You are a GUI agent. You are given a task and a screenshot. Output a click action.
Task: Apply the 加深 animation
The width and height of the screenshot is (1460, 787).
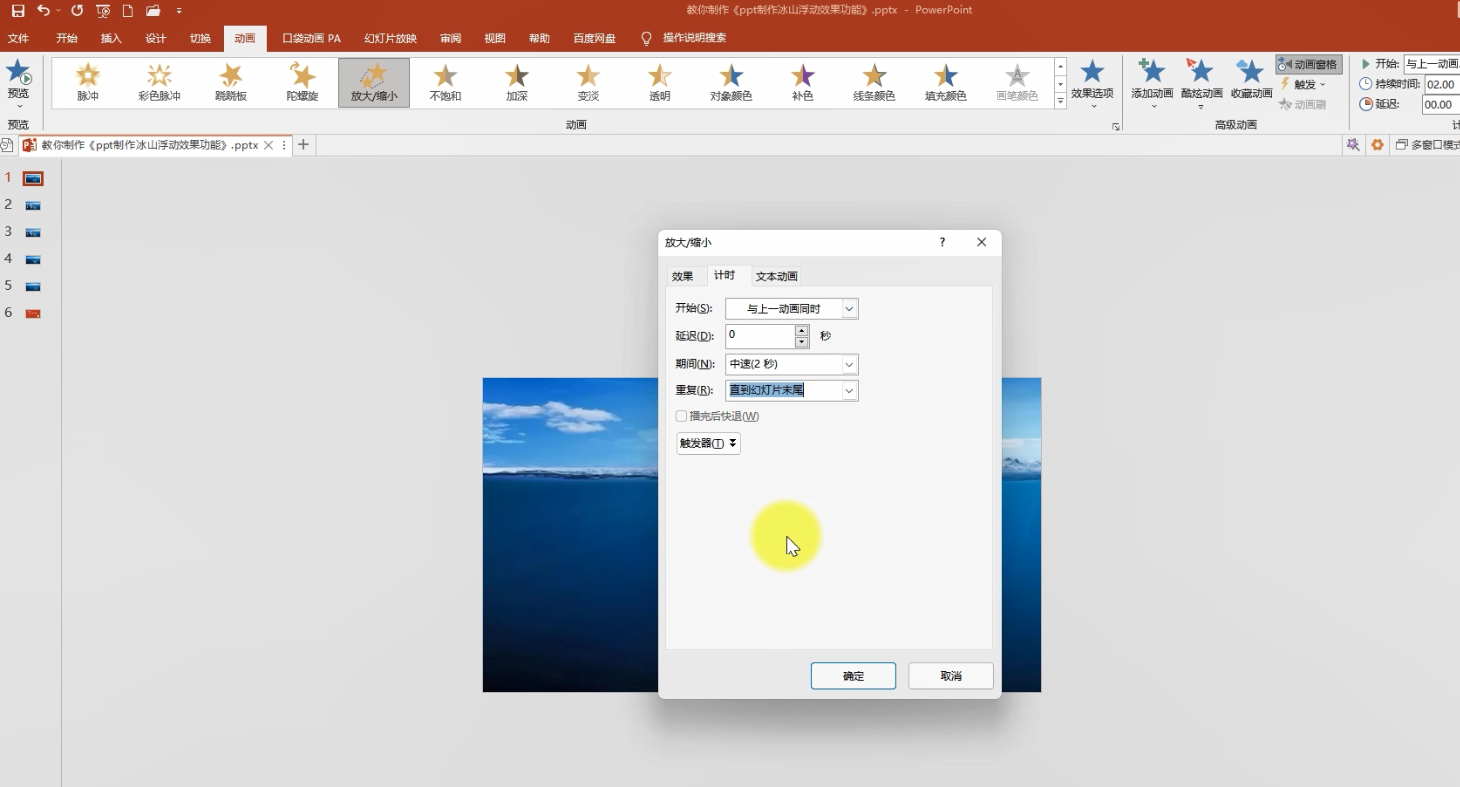coord(516,83)
